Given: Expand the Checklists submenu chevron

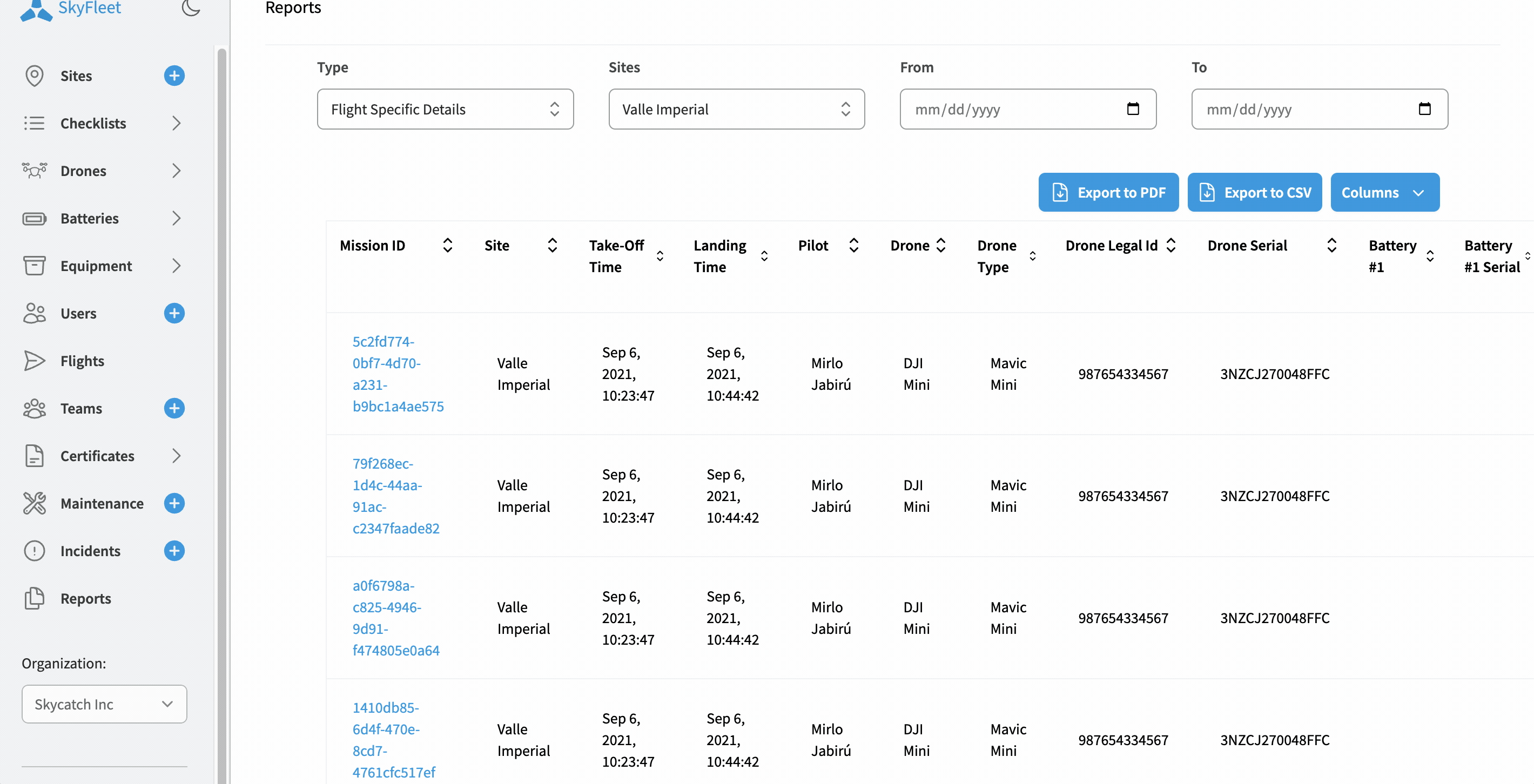Looking at the screenshot, I should [x=176, y=123].
